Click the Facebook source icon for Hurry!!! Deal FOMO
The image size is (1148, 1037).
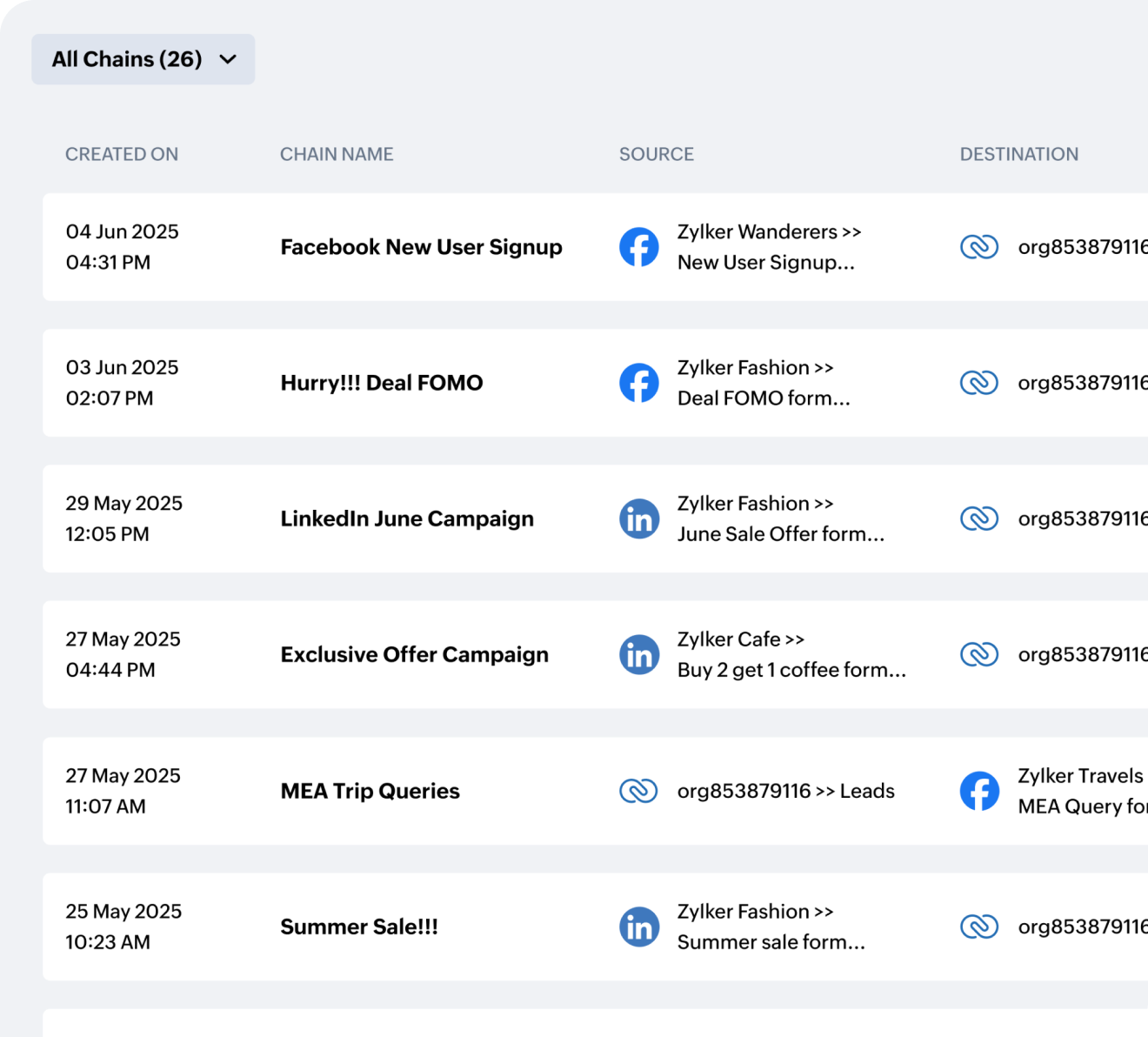coord(639,382)
